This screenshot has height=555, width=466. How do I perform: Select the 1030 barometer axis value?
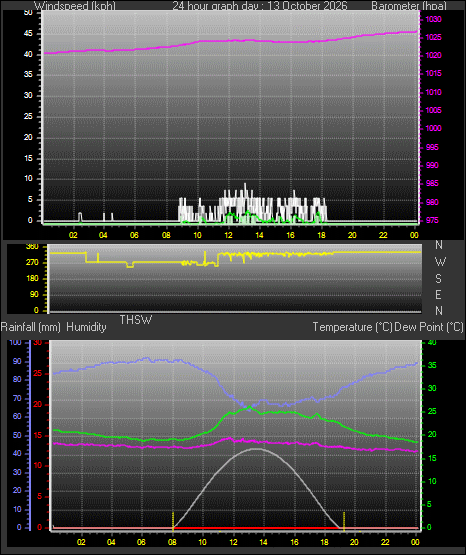(x=433, y=19)
